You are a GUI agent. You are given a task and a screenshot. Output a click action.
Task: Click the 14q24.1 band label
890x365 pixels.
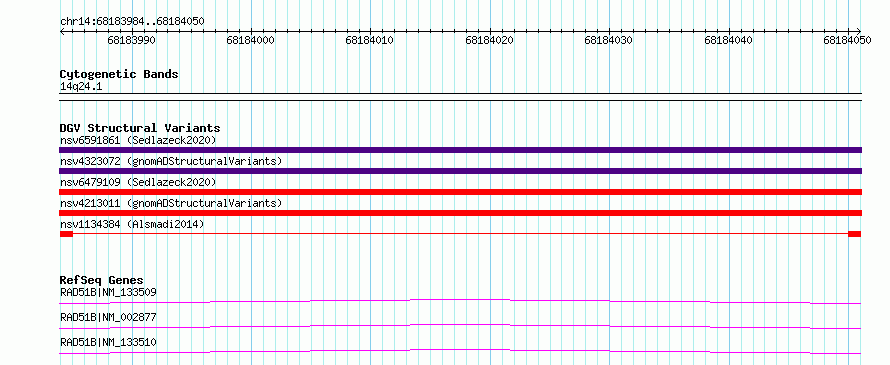click(x=81, y=87)
